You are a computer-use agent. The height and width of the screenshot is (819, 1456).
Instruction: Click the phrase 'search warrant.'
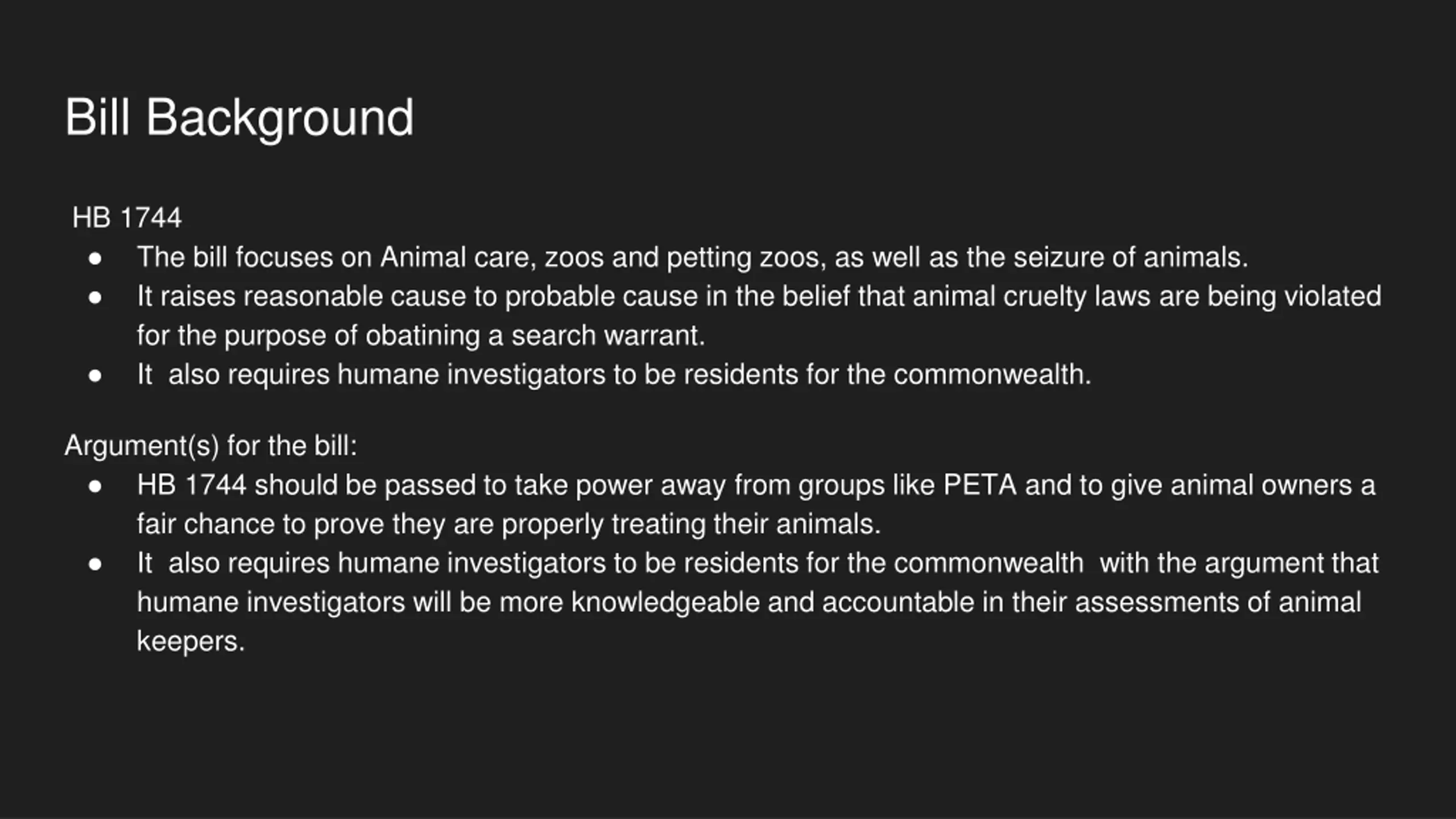pos(608,336)
